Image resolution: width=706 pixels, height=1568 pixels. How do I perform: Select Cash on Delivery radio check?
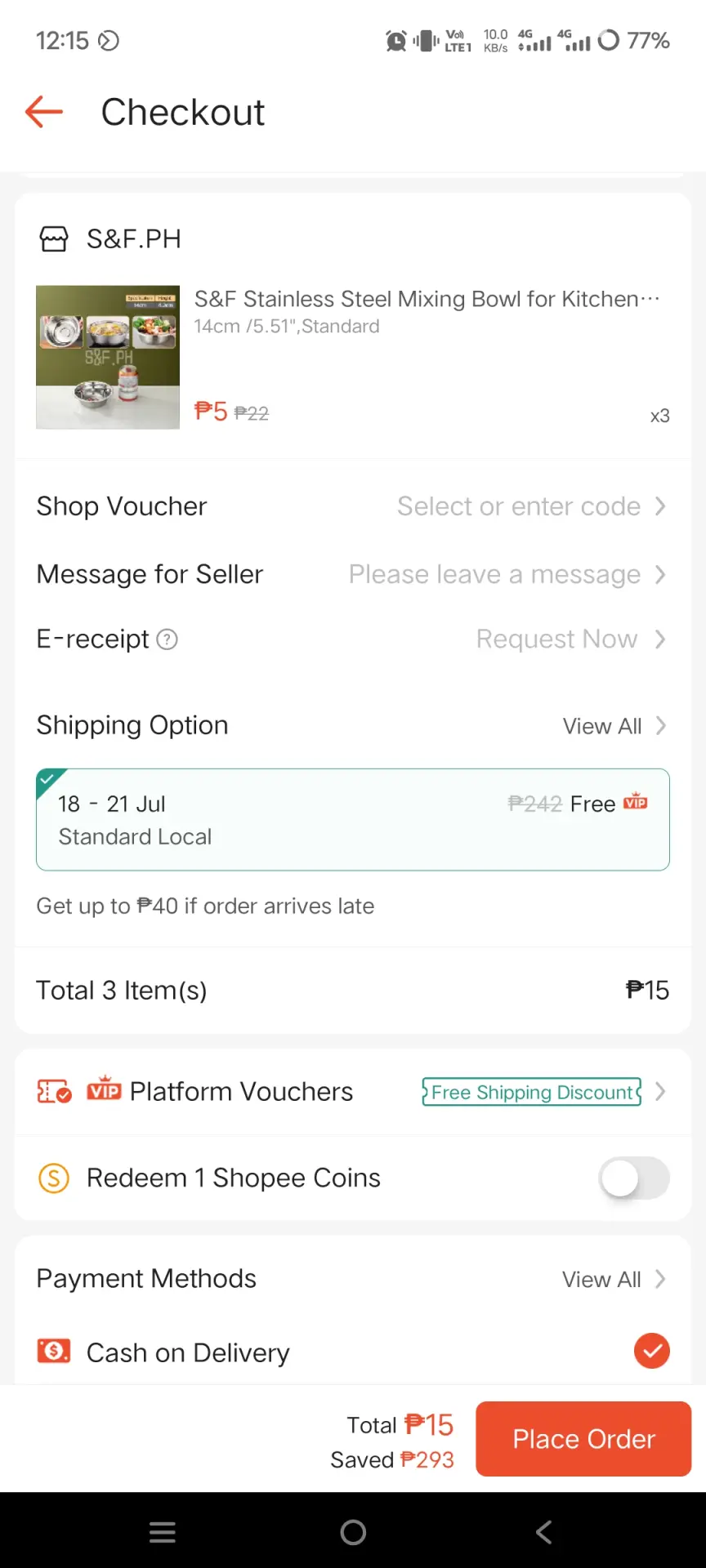click(652, 1351)
